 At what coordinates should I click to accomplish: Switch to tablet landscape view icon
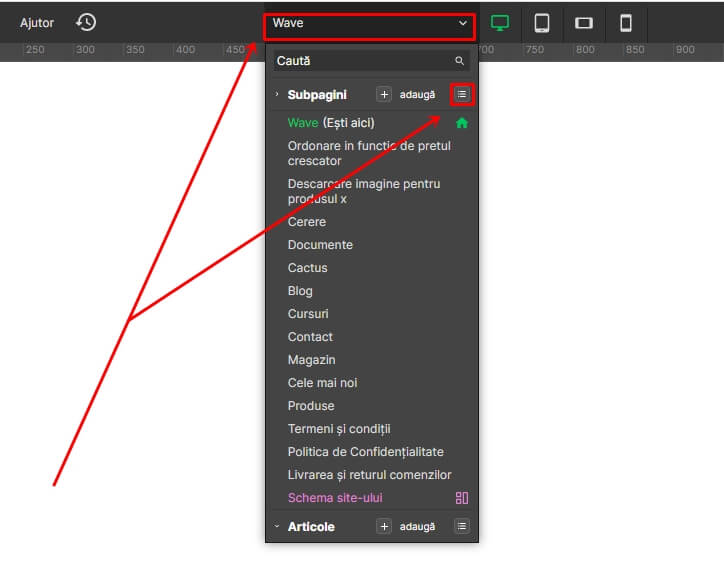coord(584,22)
